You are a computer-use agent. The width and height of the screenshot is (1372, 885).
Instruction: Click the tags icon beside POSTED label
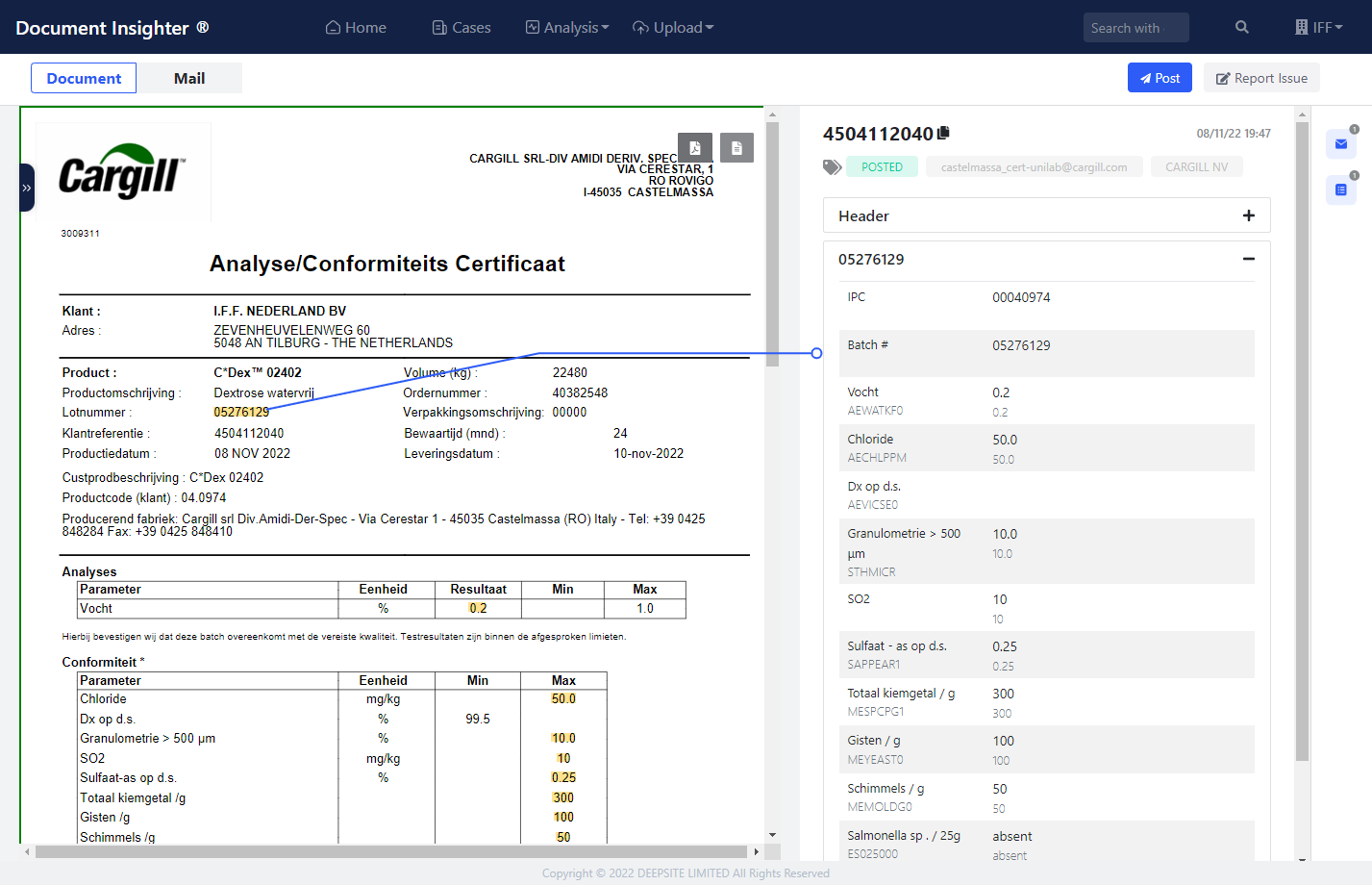pyautogui.click(x=832, y=167)
